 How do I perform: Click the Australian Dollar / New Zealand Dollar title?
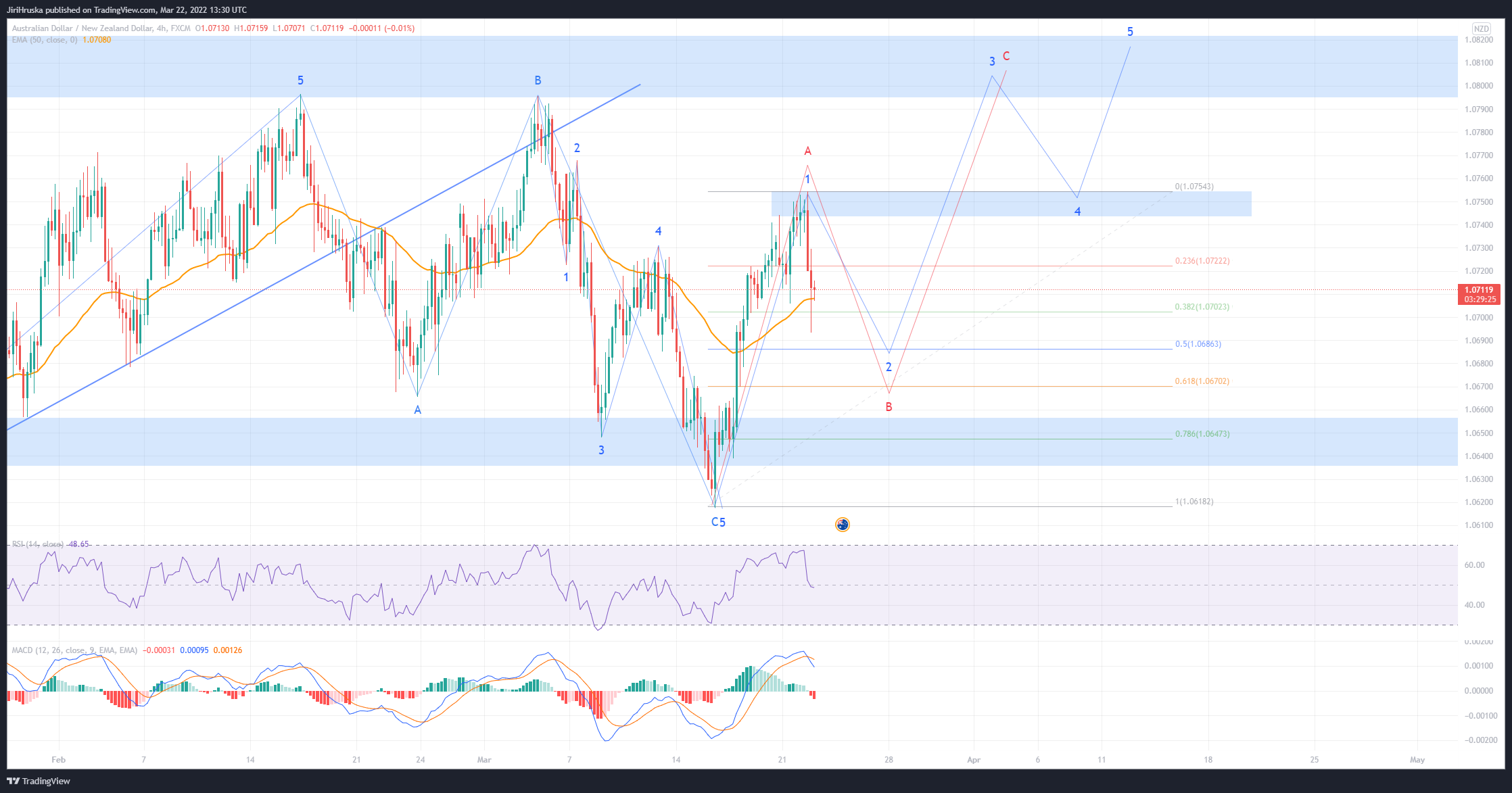click(x=81, y=28)
